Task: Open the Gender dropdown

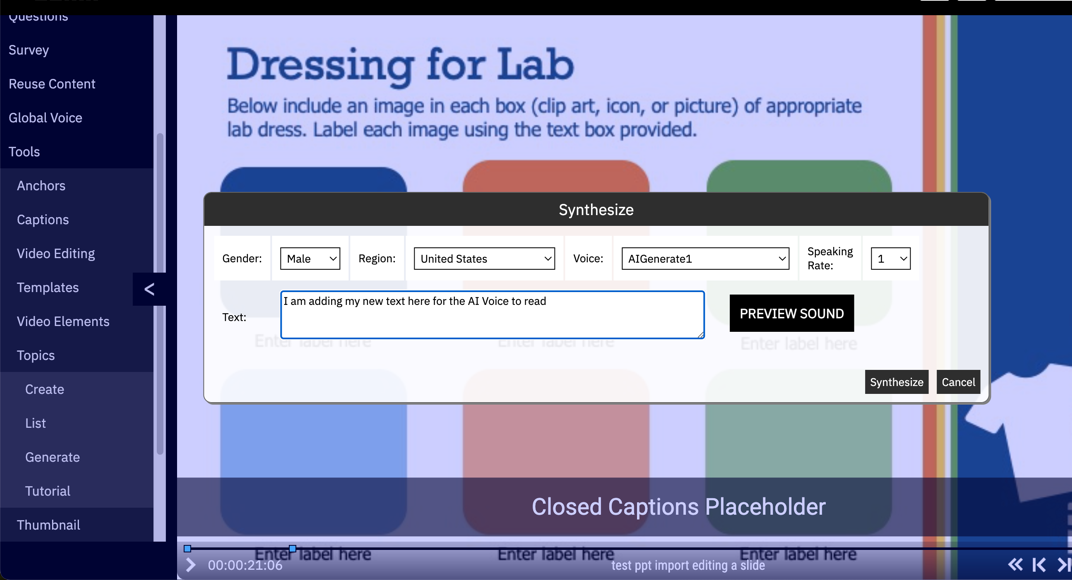Action: point(310,258)
